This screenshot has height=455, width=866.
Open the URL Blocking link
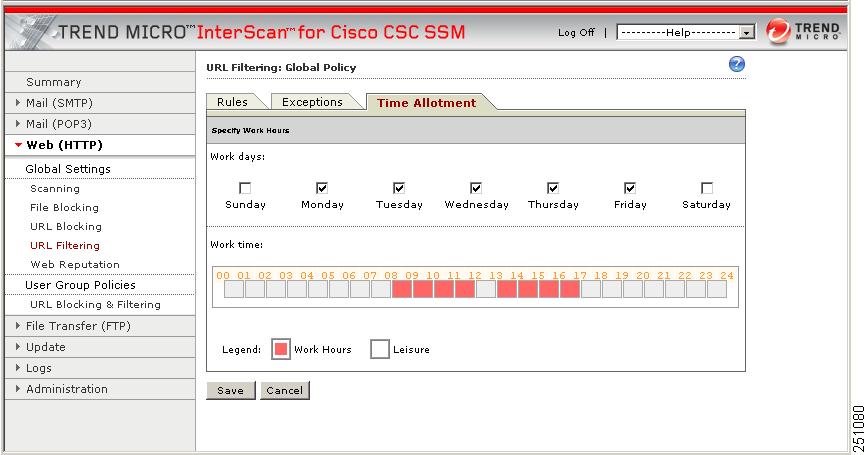pos(66,226)
